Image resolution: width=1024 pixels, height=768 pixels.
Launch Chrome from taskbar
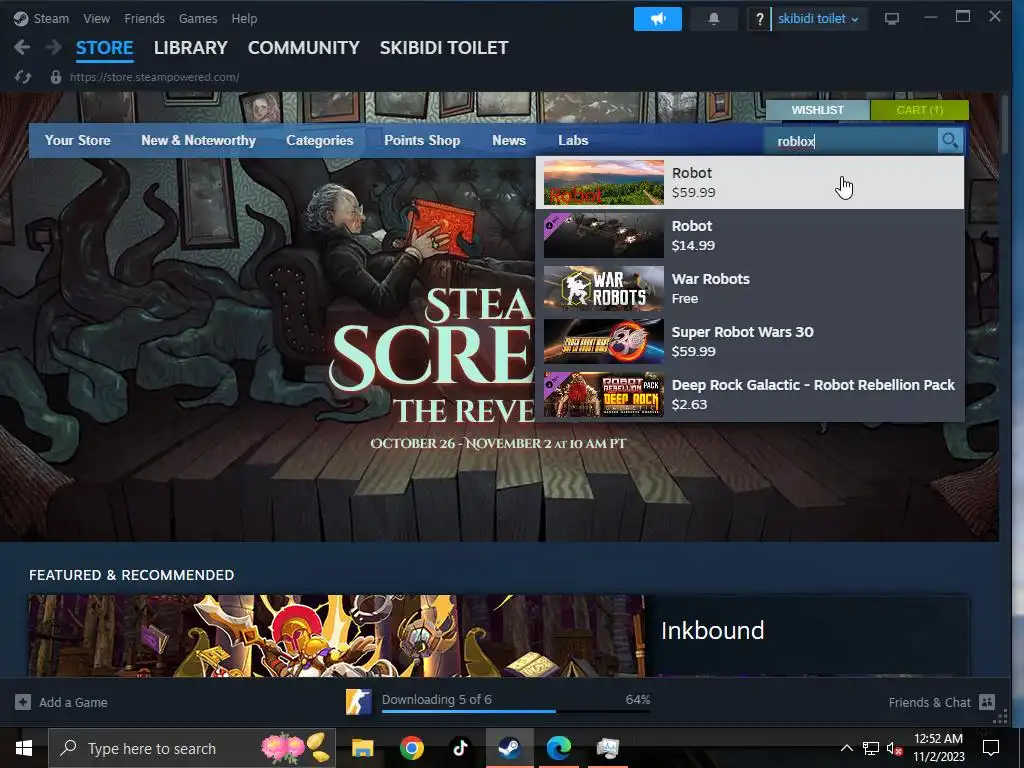click(x=411, y=748)
